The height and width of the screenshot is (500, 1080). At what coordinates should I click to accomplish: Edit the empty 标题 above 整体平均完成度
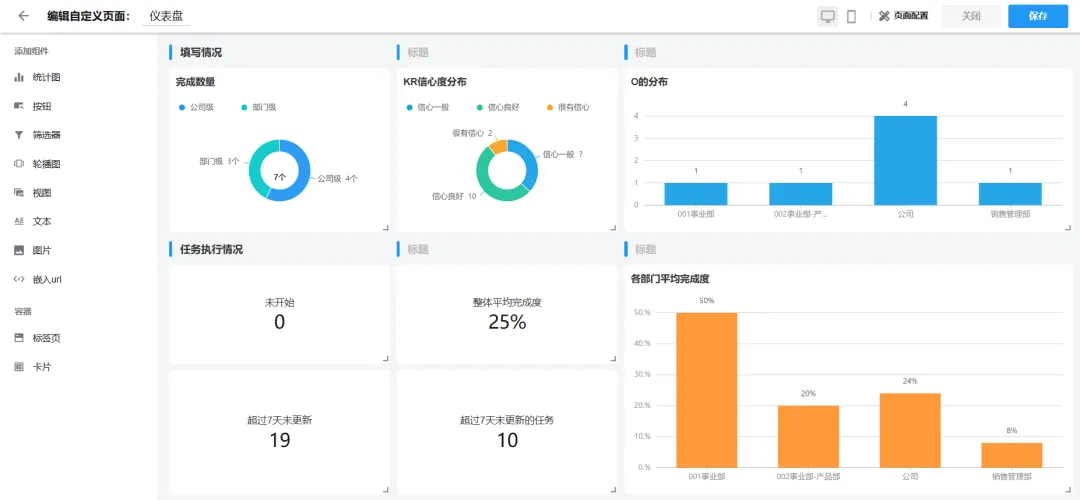coord(418,249)
